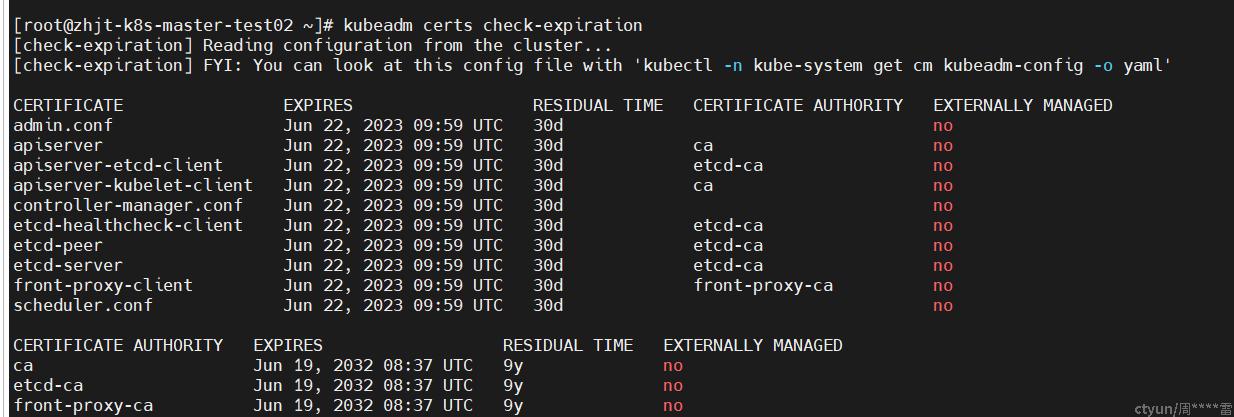Screen dimensions: 1234x417
Task: Click the front-proxy-ca authority value for front-proxy-client
Action: [x=763, y=285]
